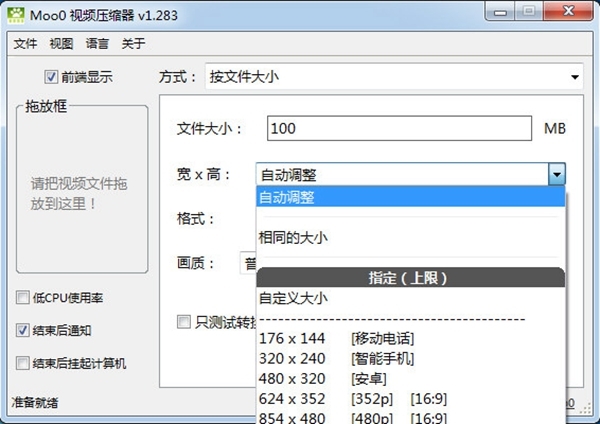Screen dimensions: 600x424
Task: Toggle the 前端显示 checkbox
Action: 51,77
